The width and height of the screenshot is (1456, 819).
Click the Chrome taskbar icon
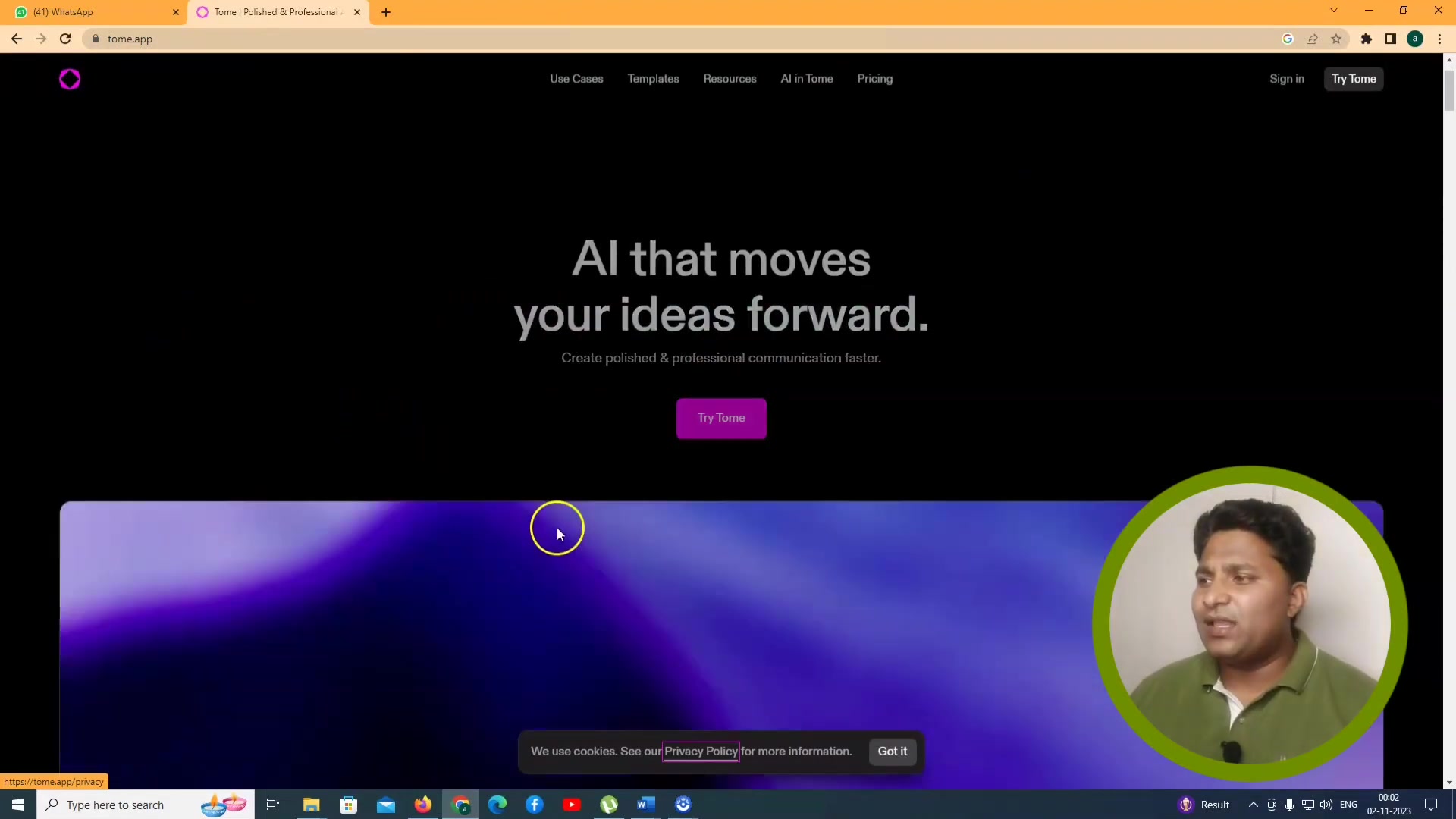460,805
